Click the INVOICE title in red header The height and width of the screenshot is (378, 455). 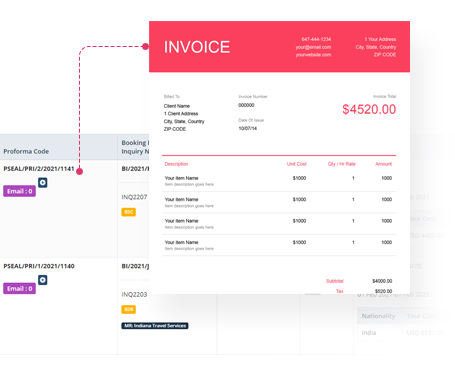(197, 47)
